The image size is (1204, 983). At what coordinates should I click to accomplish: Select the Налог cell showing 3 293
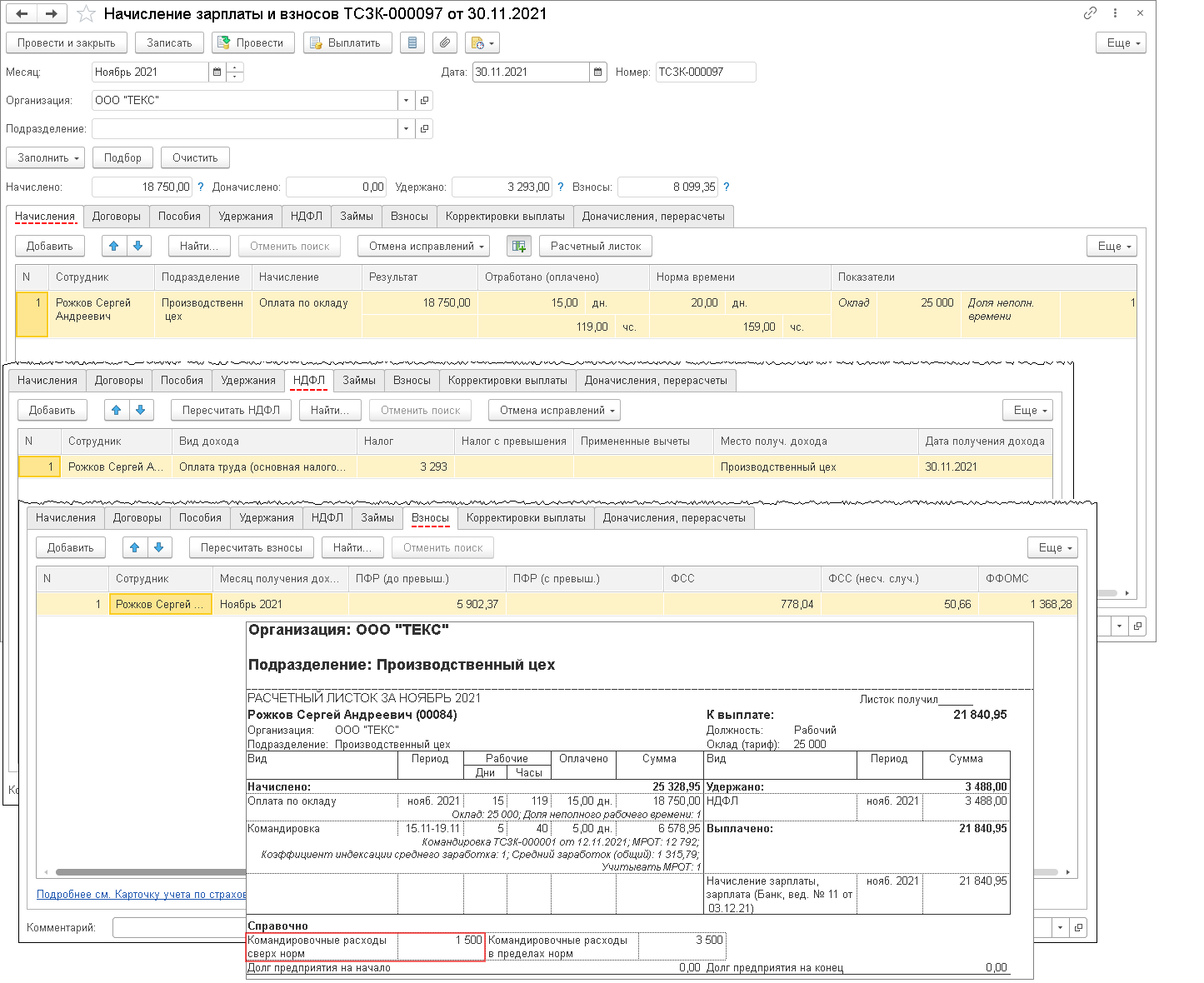tap(406, 467)
